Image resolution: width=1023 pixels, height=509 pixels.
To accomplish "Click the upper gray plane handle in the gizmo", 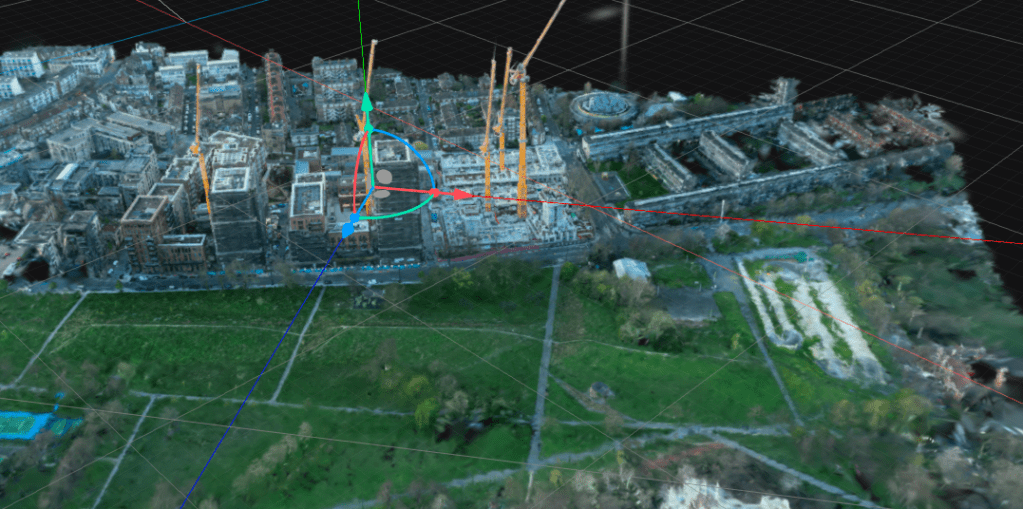I will 385,176.
